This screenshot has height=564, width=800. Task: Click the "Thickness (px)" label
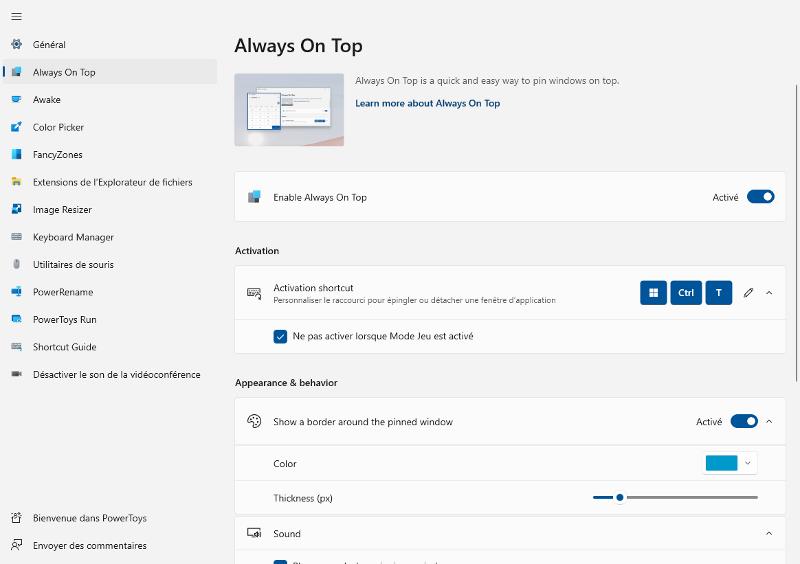coord(303,498)
